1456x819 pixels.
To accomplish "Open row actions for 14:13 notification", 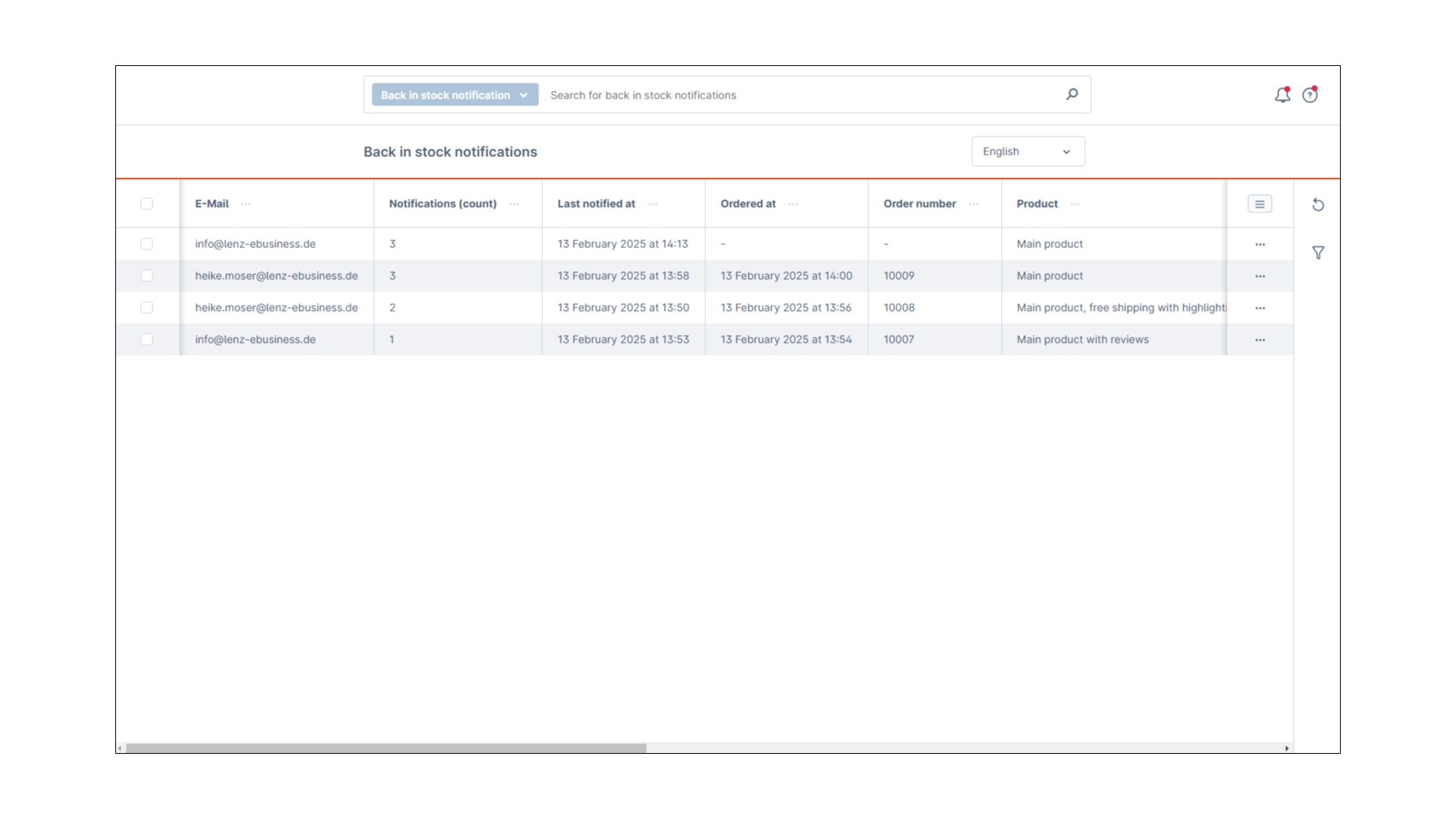I will pos(1260,244).
